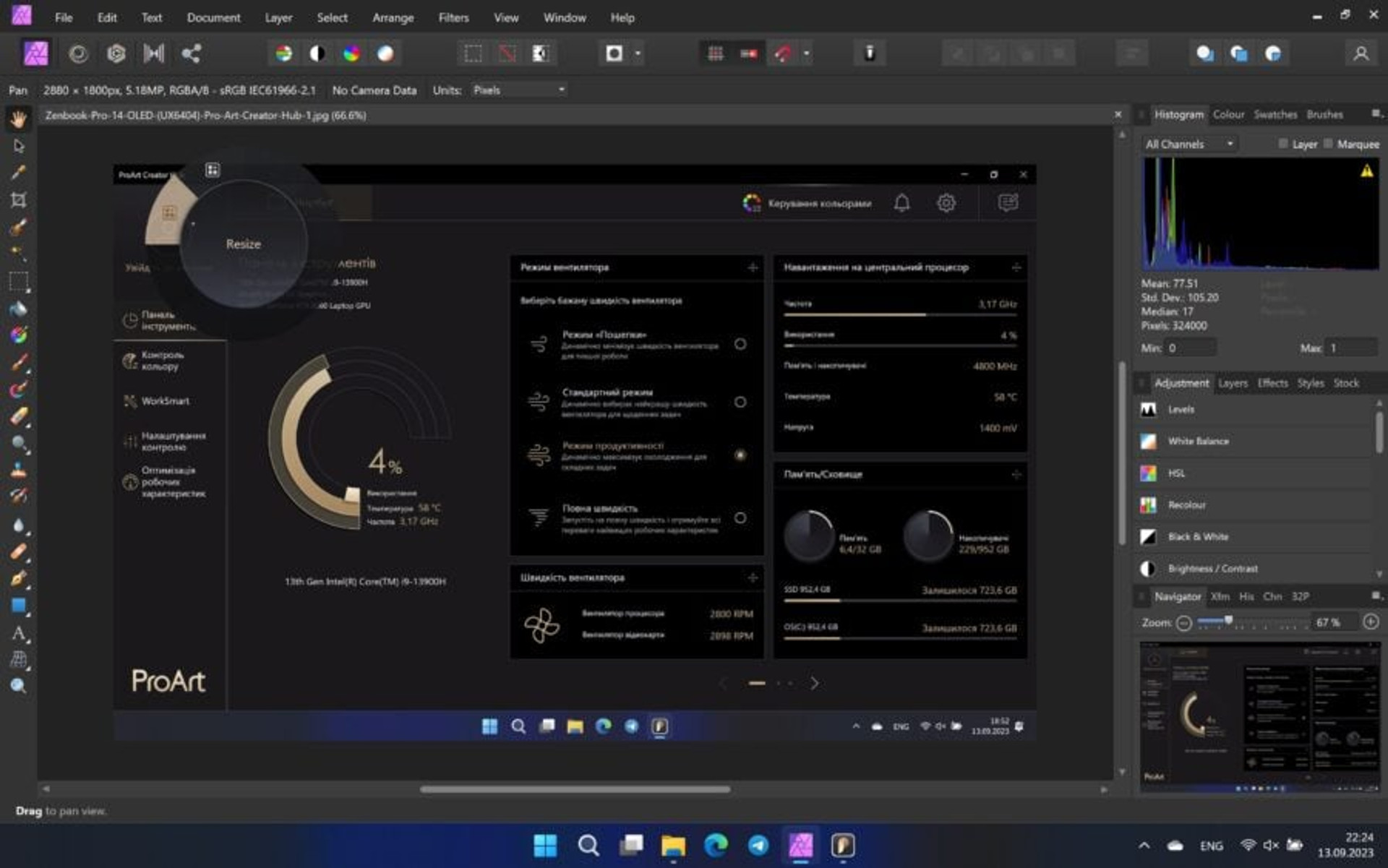The image size is (1388, 868).
Task: Open Navigator panel options menu
Action: (x=1376, y=596)
